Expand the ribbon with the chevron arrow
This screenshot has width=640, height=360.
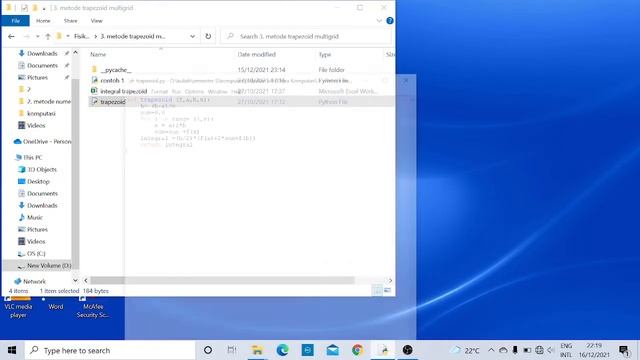379,20
